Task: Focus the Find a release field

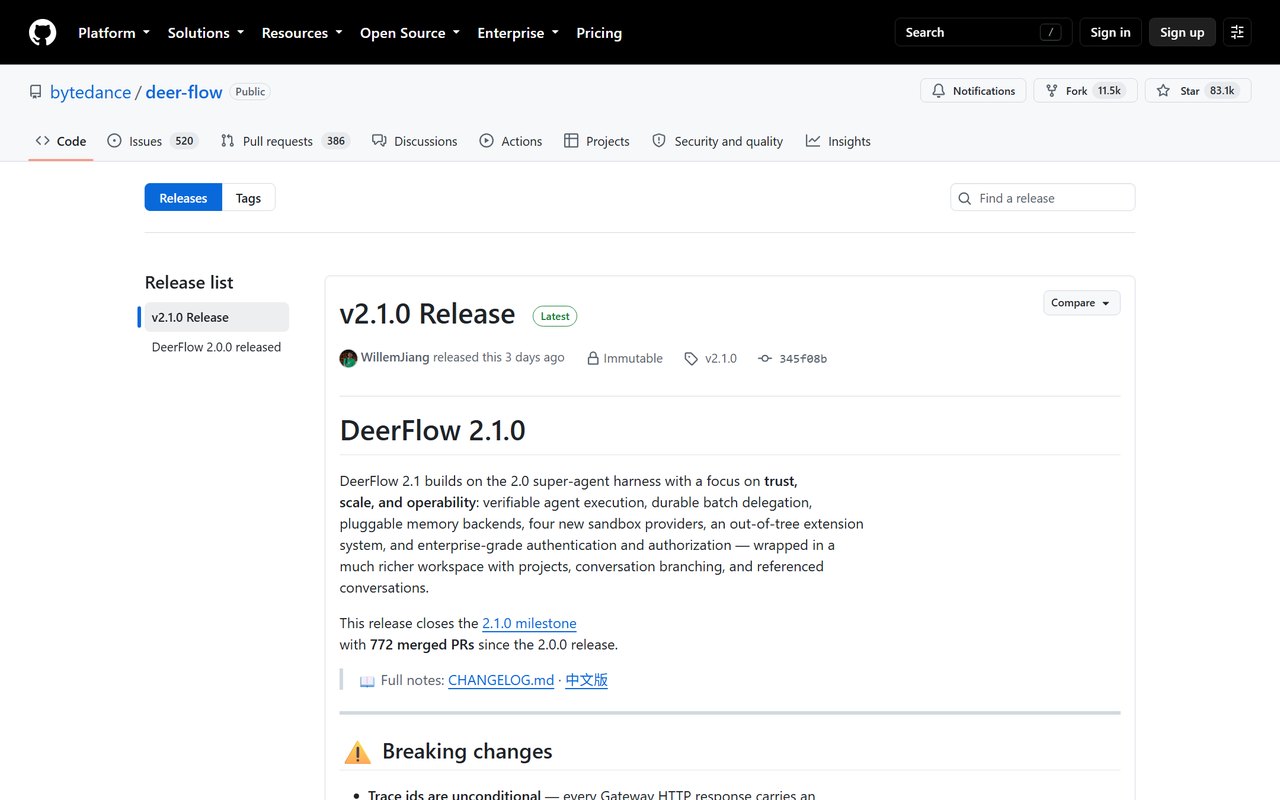Action: pos(1042,198)
